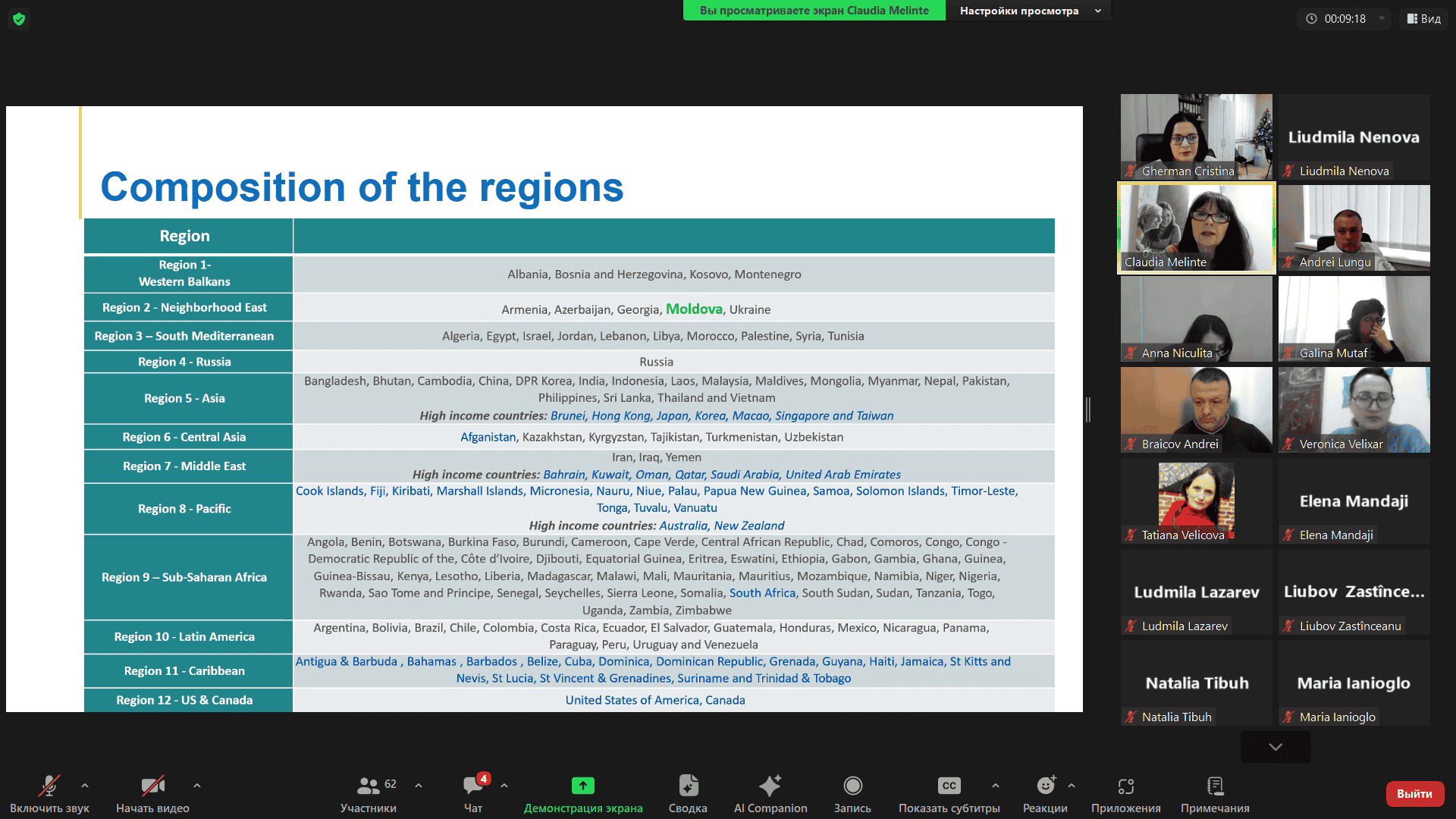Launch AI Companion
The image size is (1456, 819).
coord(770,786)
